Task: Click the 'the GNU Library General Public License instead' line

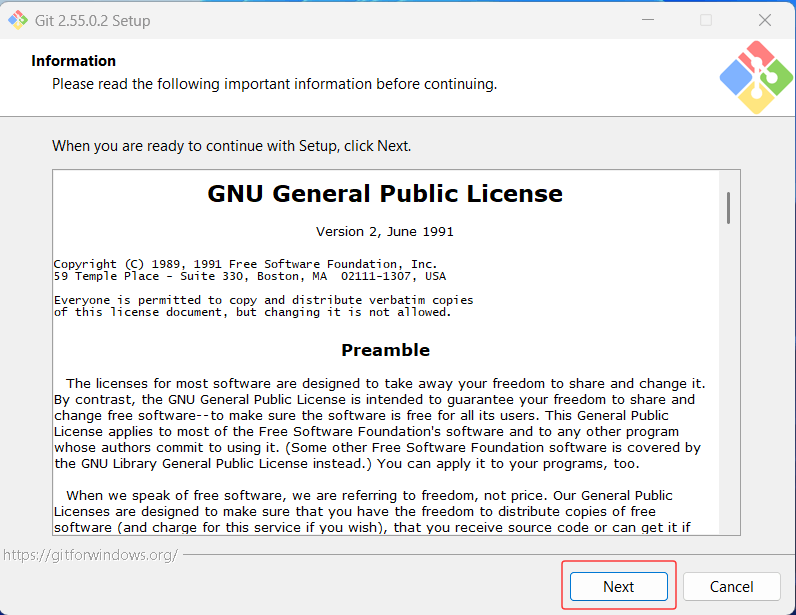Action: 347,464
